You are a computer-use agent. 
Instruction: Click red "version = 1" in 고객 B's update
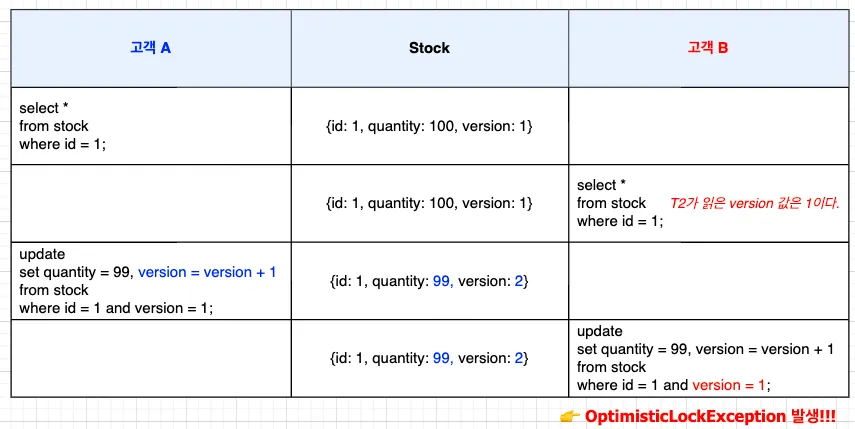pyautogui.click(x=729, y=385)
